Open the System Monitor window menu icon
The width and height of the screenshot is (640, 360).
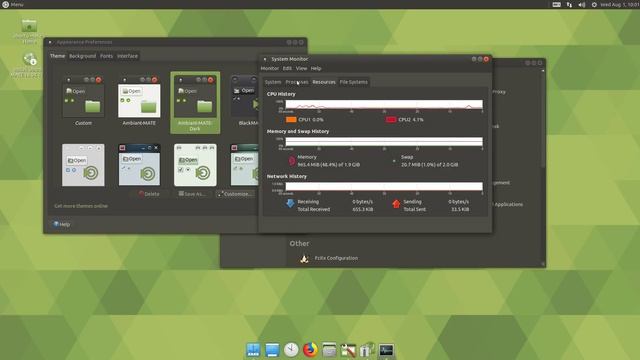(x=265, y=59)
